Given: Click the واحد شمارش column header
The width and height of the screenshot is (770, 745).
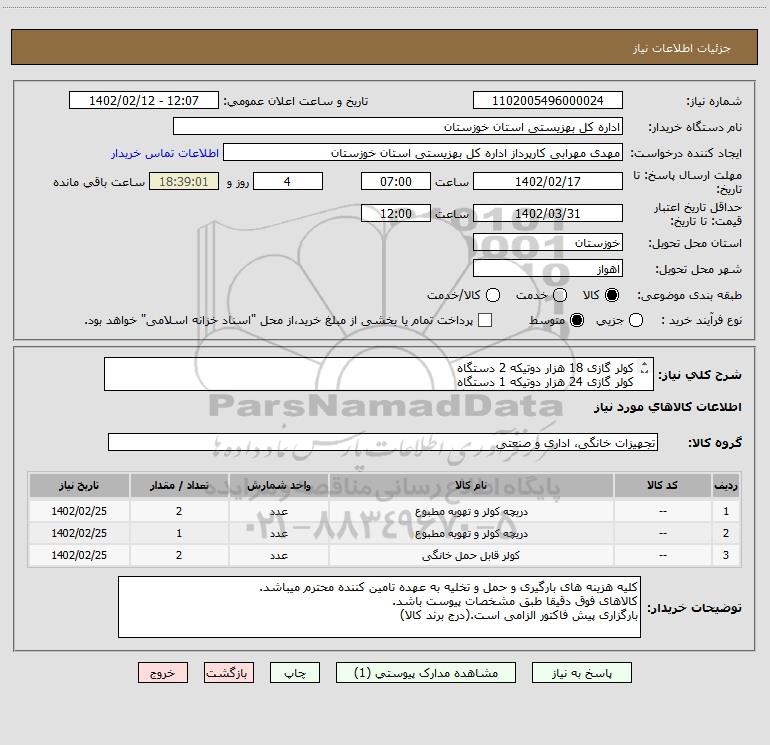Looking at the screenshot, I should (x=278, y=486).
